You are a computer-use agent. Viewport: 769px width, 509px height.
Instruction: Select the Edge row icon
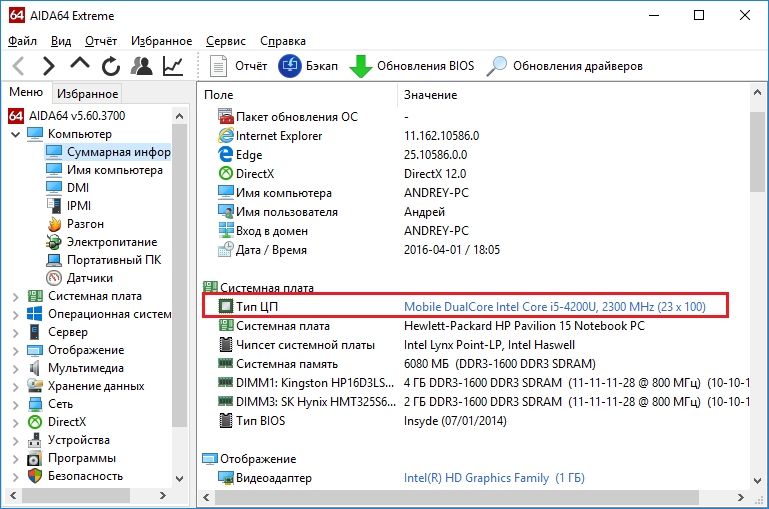pos(226,154)
